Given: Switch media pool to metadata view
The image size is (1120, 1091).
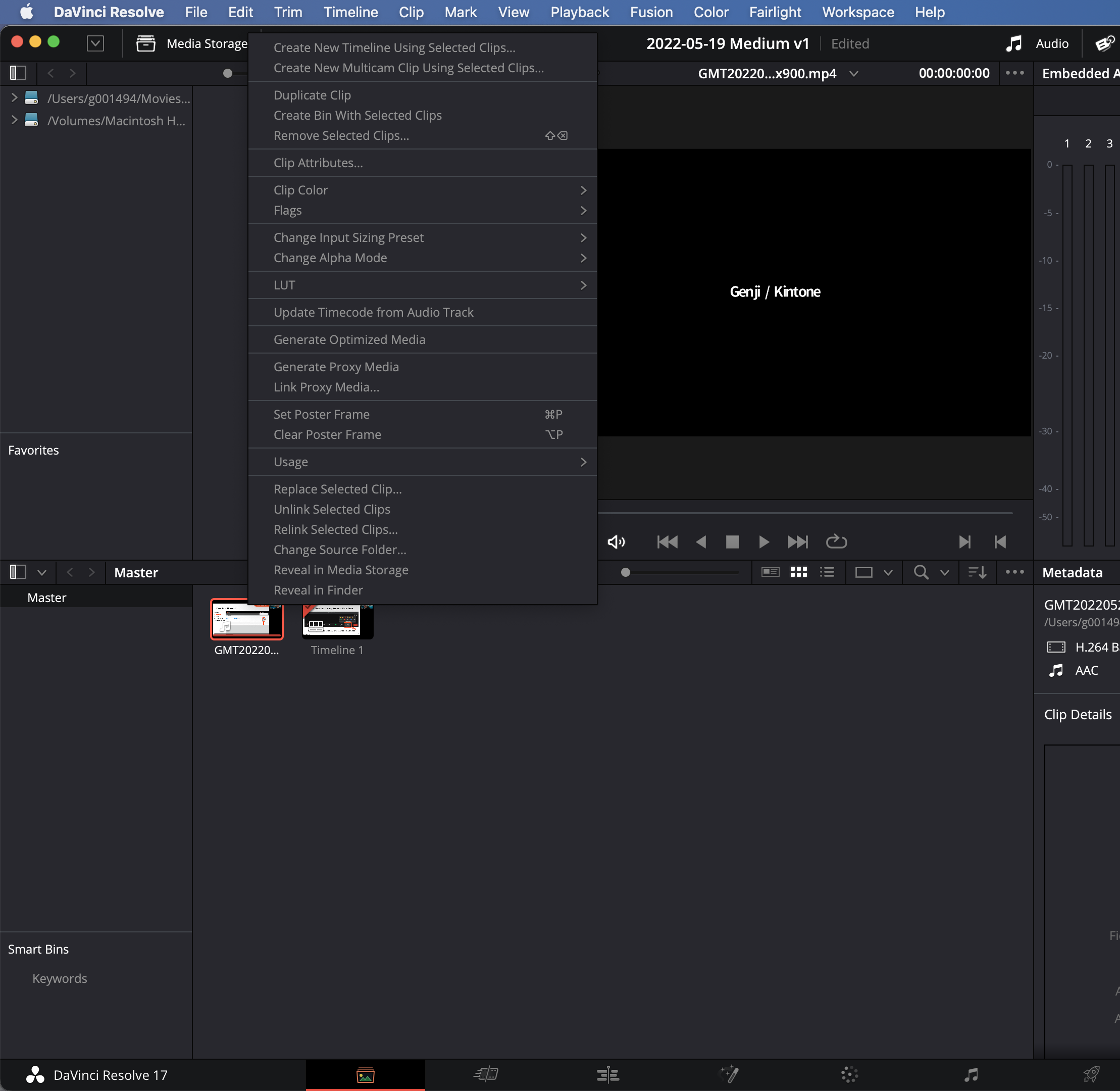Looking at the screenshot, I should pos(771,572).
